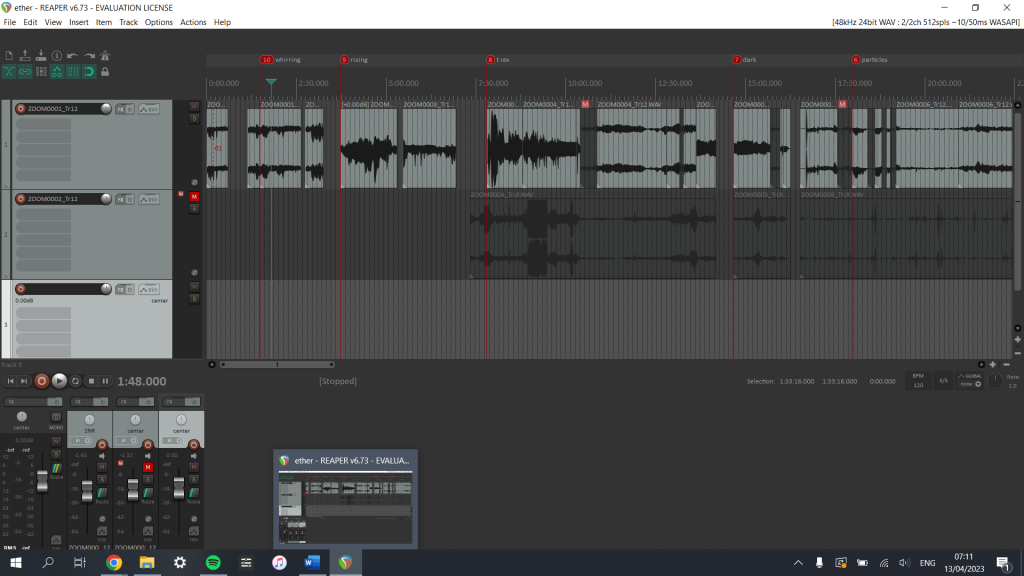Viewport: 1024px width, 576px height.
Task: Open the trim envelope button on ZOOM0001_Tr12
Action: (149, 109)
